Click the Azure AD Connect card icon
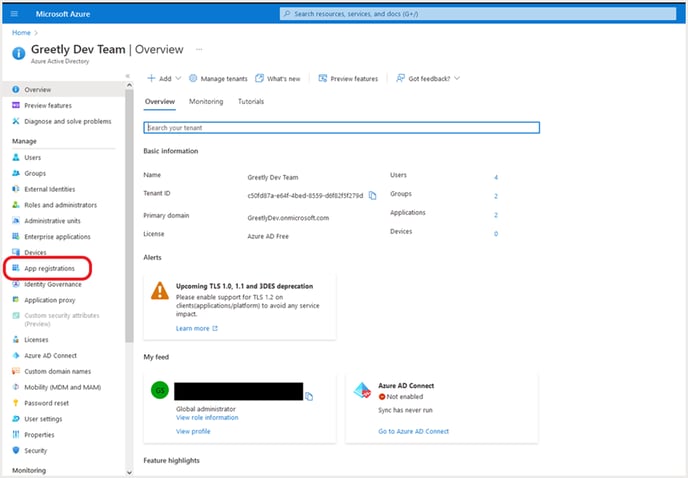Screen dimensions: 688x478 pyautogui.click(x=362, y=390)
